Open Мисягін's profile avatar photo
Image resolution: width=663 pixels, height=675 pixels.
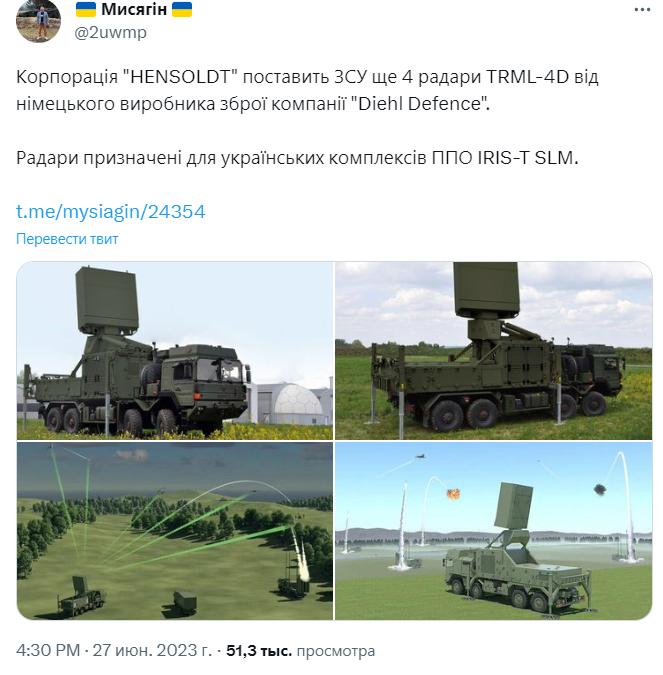click(x=38, y=20)
